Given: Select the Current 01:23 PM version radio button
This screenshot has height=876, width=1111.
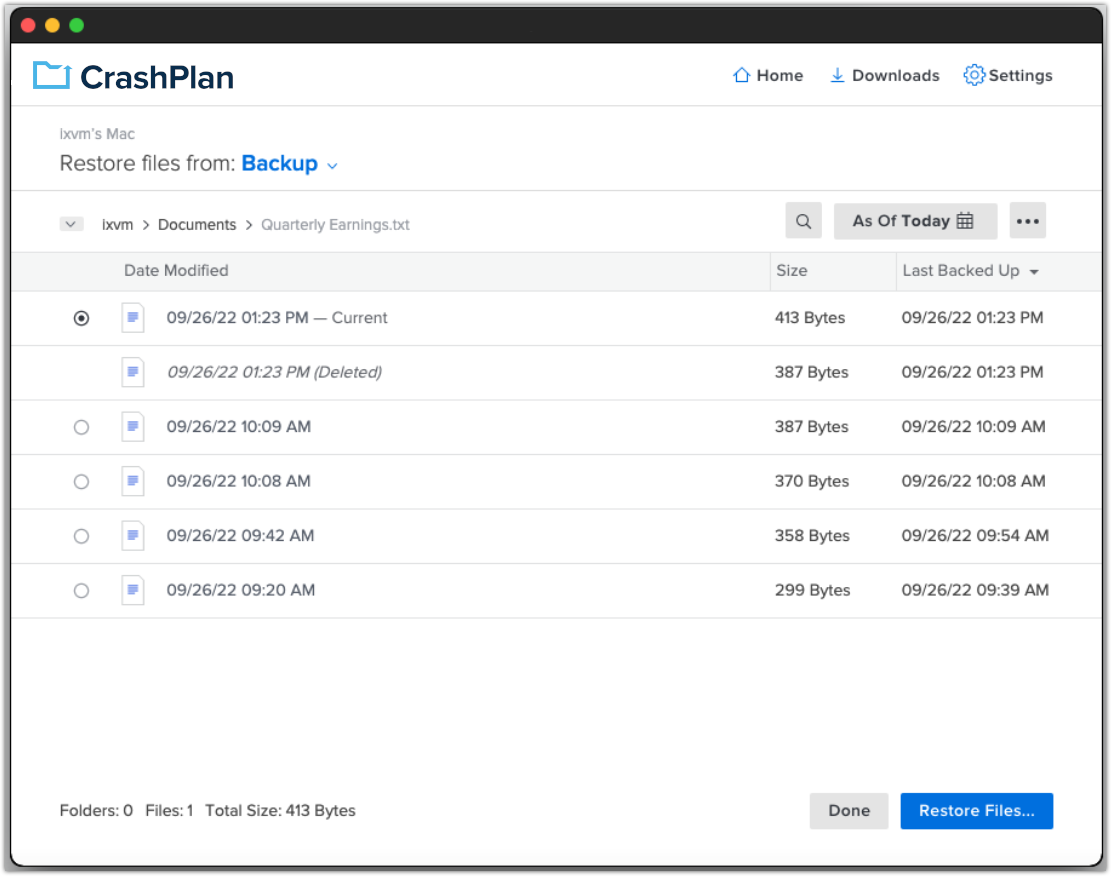Looking at the screenshot, I should (x=81, y=318).
